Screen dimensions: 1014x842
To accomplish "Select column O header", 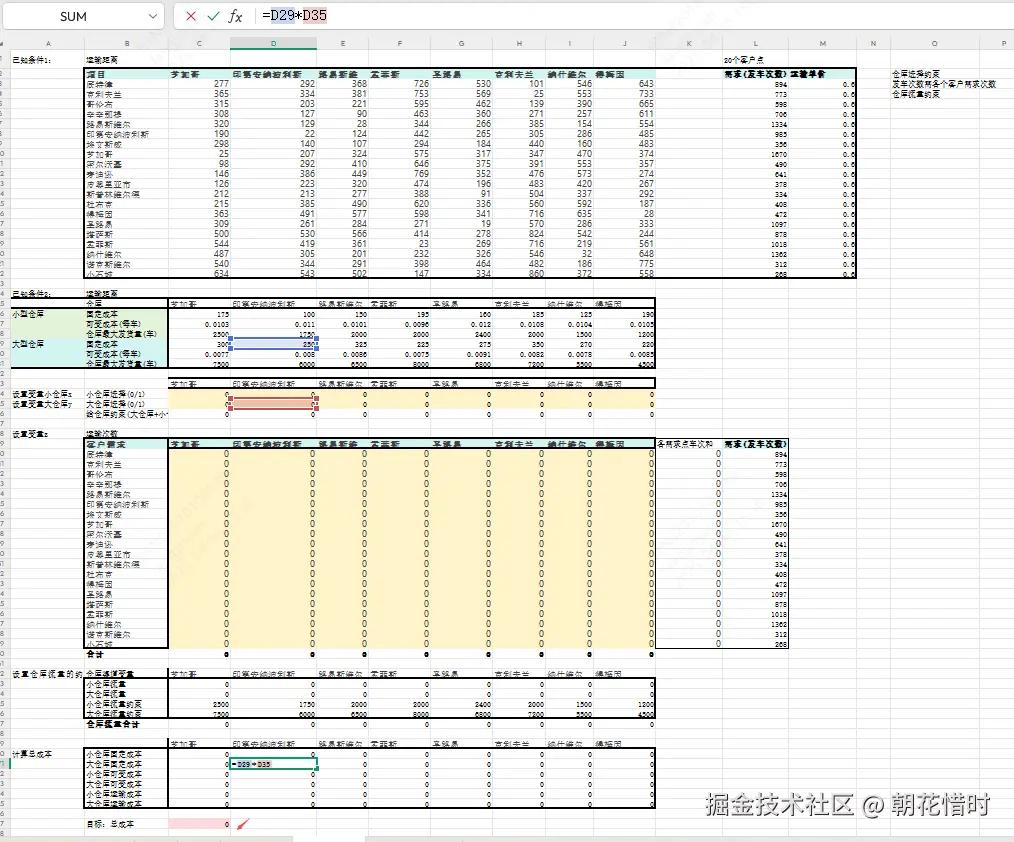I will click(934, 43).
